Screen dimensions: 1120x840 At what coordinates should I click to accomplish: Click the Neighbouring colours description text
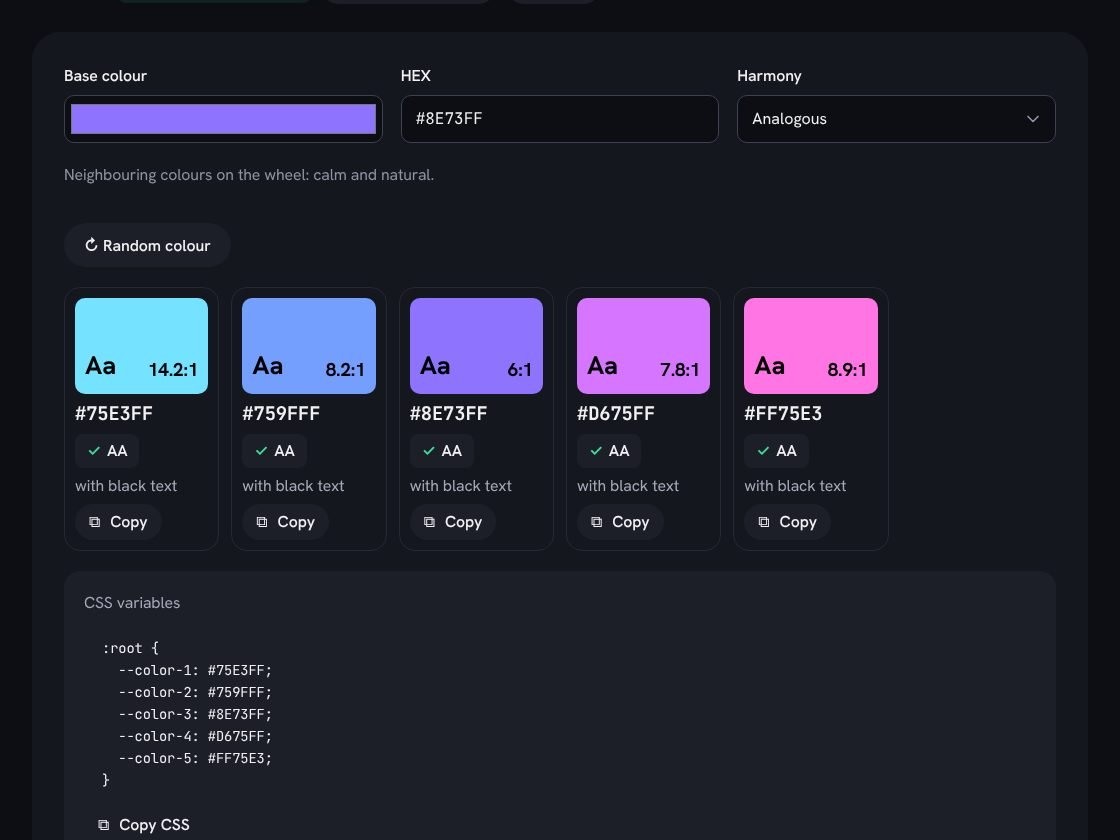point(249,175)
